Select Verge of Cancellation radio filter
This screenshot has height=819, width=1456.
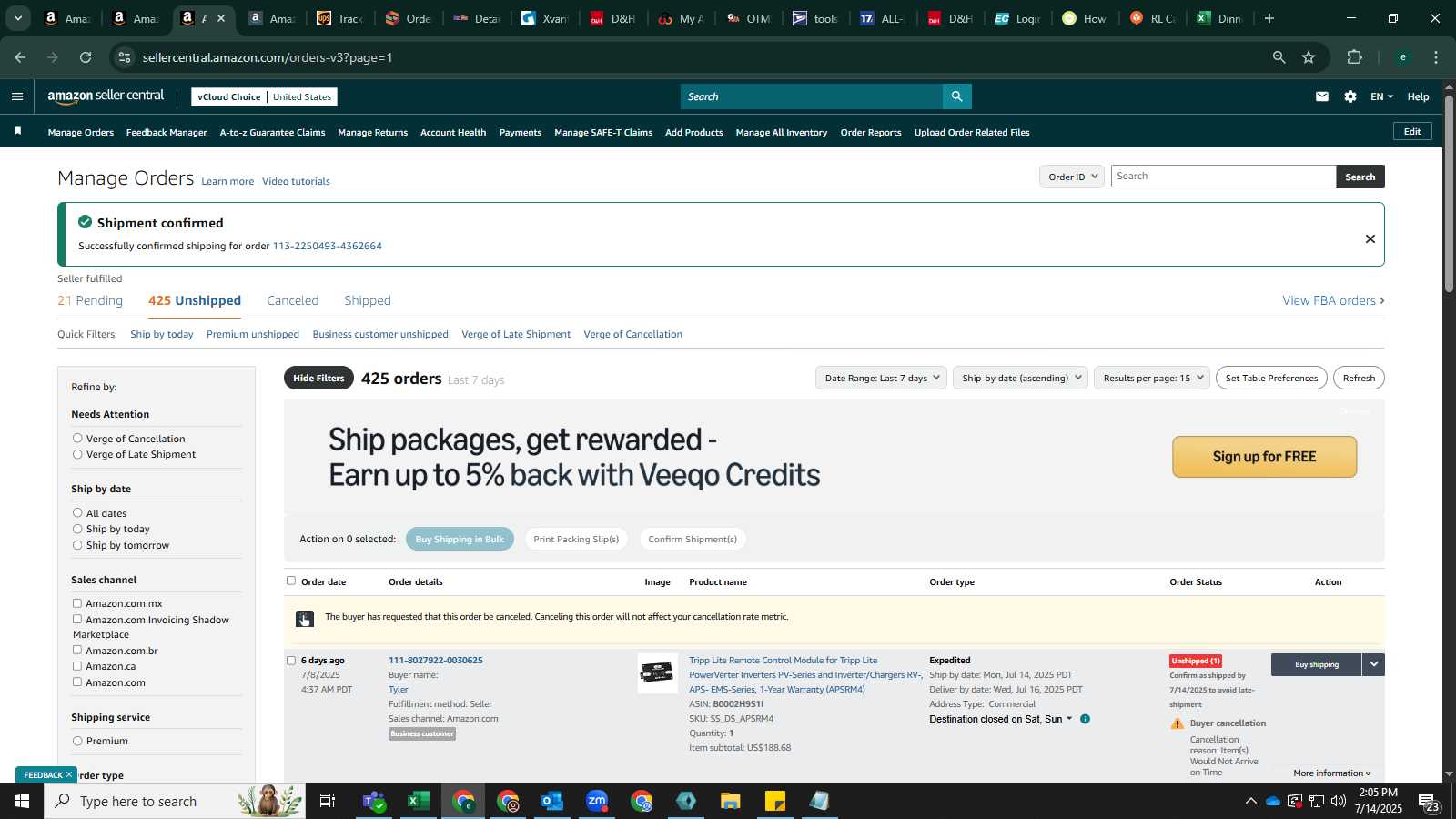pos(77,439)
